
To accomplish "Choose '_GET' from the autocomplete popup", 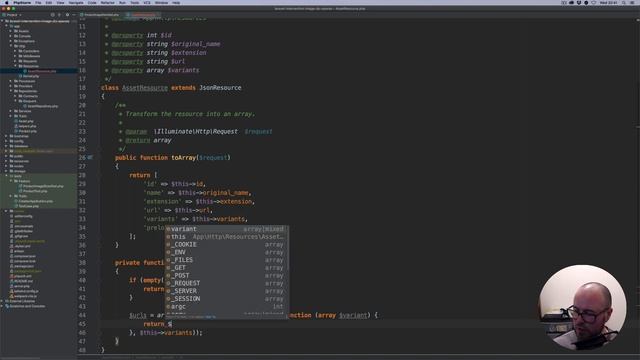I will [227, 268].
